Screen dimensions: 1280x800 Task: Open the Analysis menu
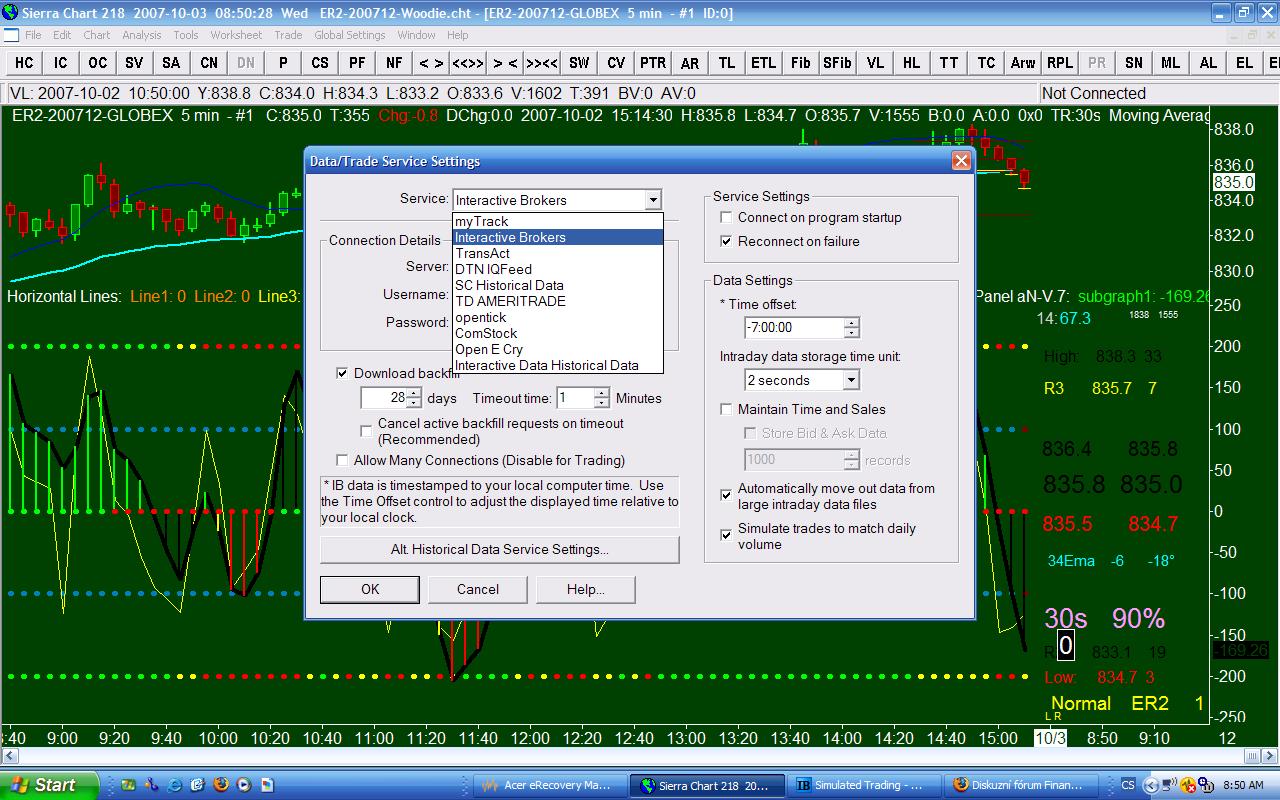pos(142,35)
